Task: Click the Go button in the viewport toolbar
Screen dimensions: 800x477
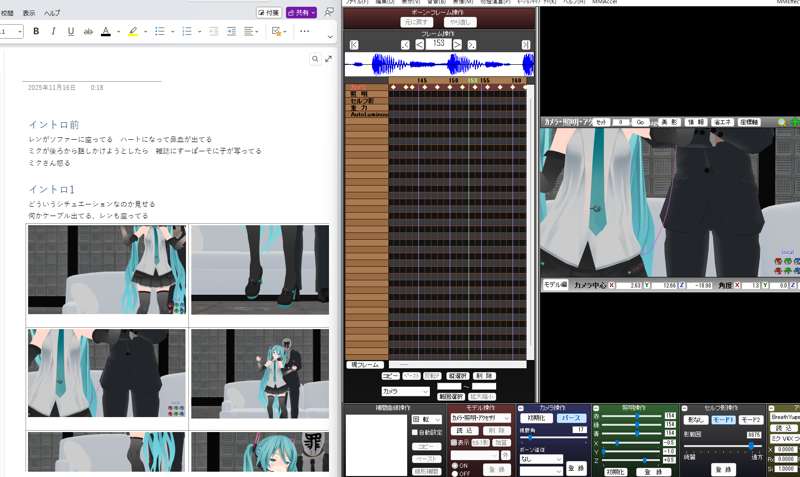Action: pyautogui.click(x=640, y=122)
